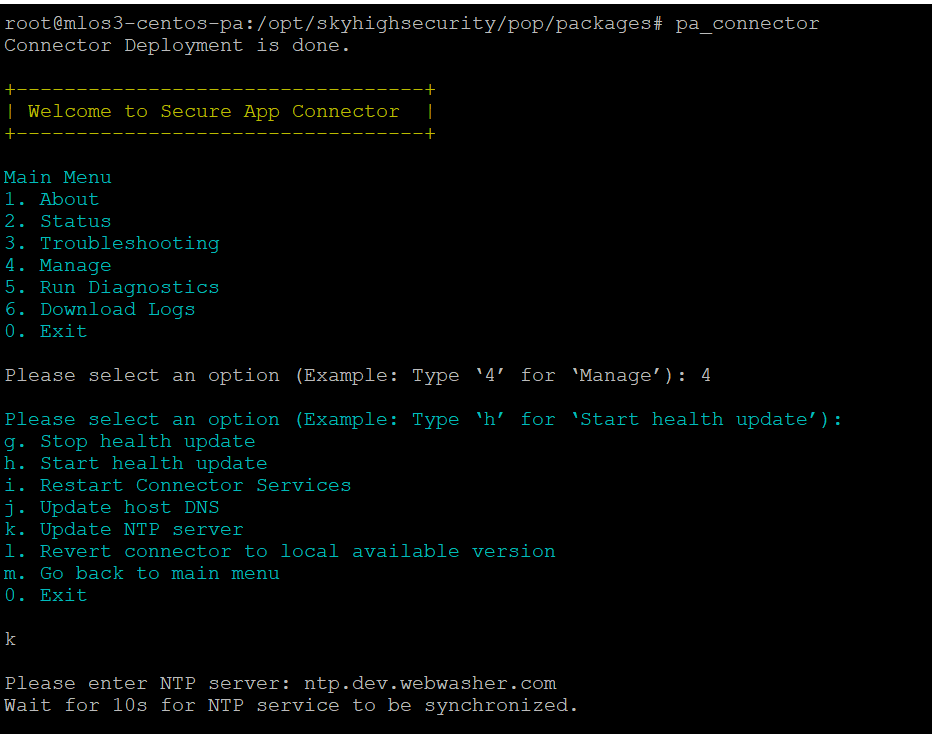This screenshot has height=734, width=932.
Task: Click the 'Welcome to Secure App Connector' banner
Action: tap(213, 111)
